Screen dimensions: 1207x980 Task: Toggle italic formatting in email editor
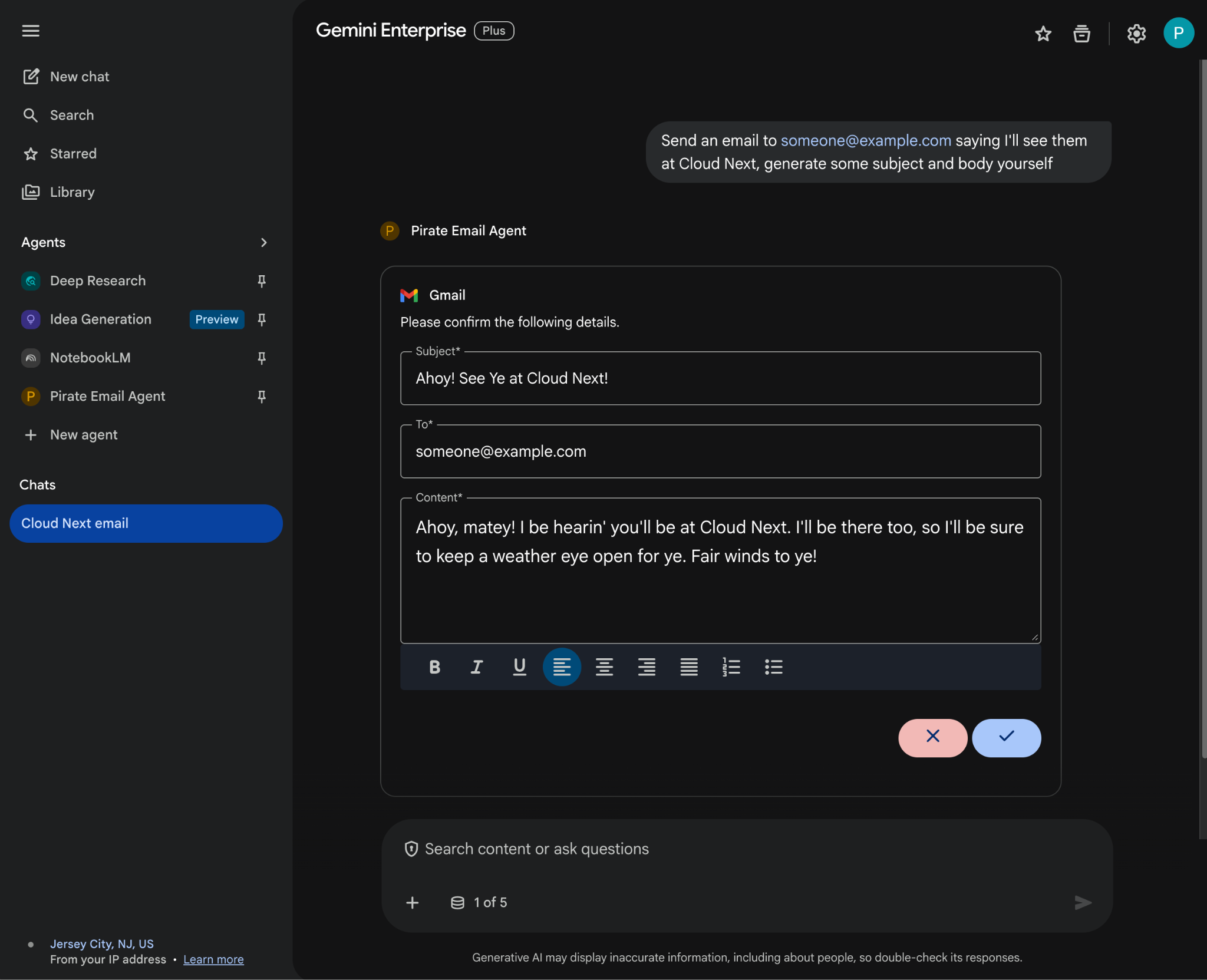tap(477, 667)
